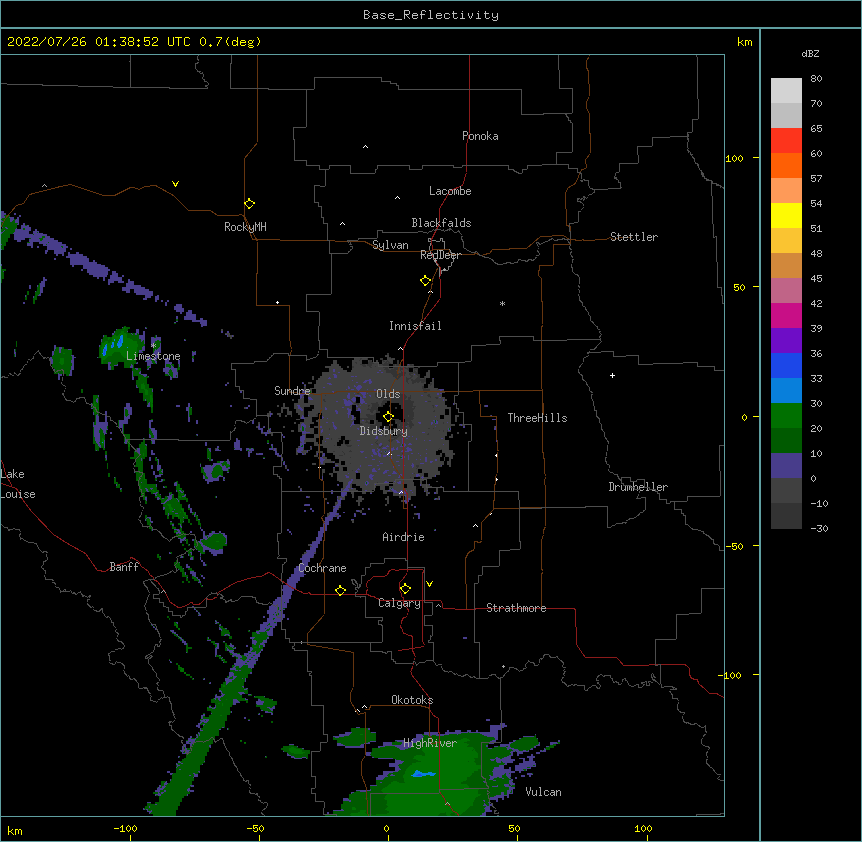Click the Base_Reflectivity title

click(431, 15)
